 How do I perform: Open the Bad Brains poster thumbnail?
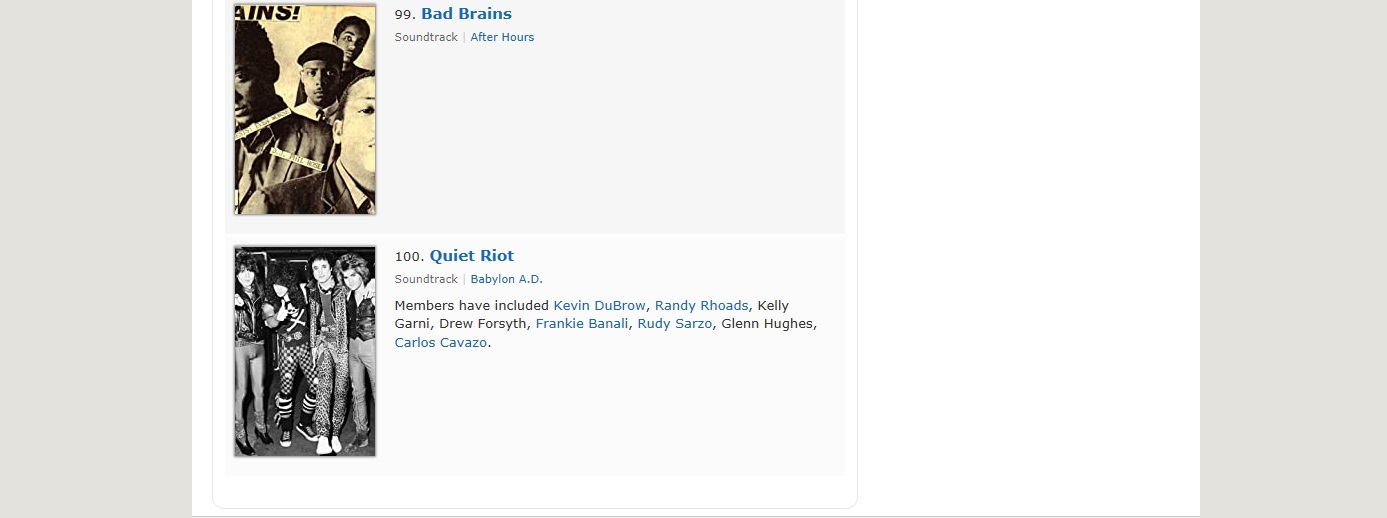click(x=305, y=109)
